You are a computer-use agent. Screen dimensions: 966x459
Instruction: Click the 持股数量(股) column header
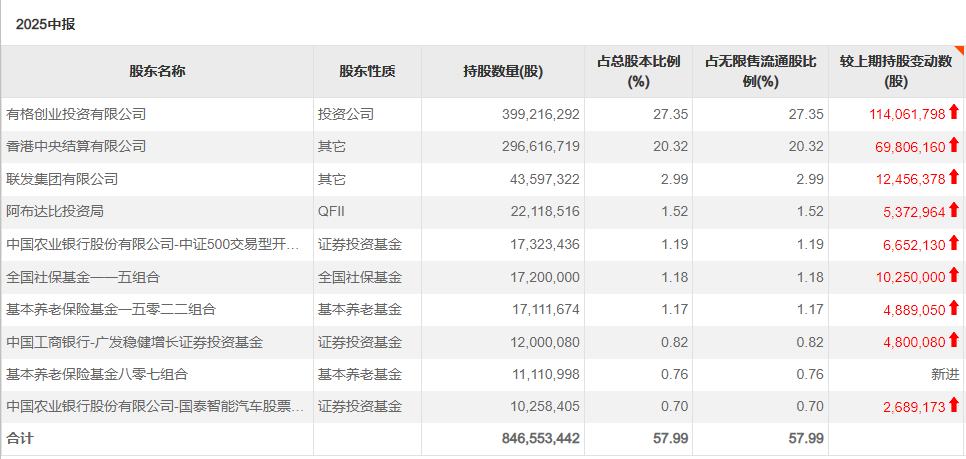pos(502,71)
